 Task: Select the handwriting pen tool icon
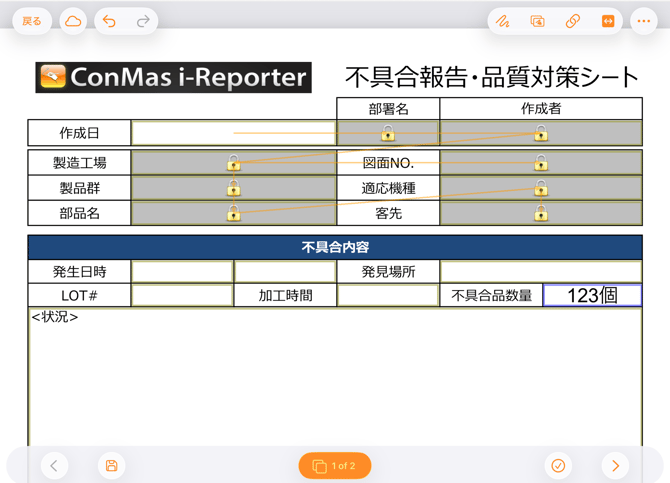503,21
